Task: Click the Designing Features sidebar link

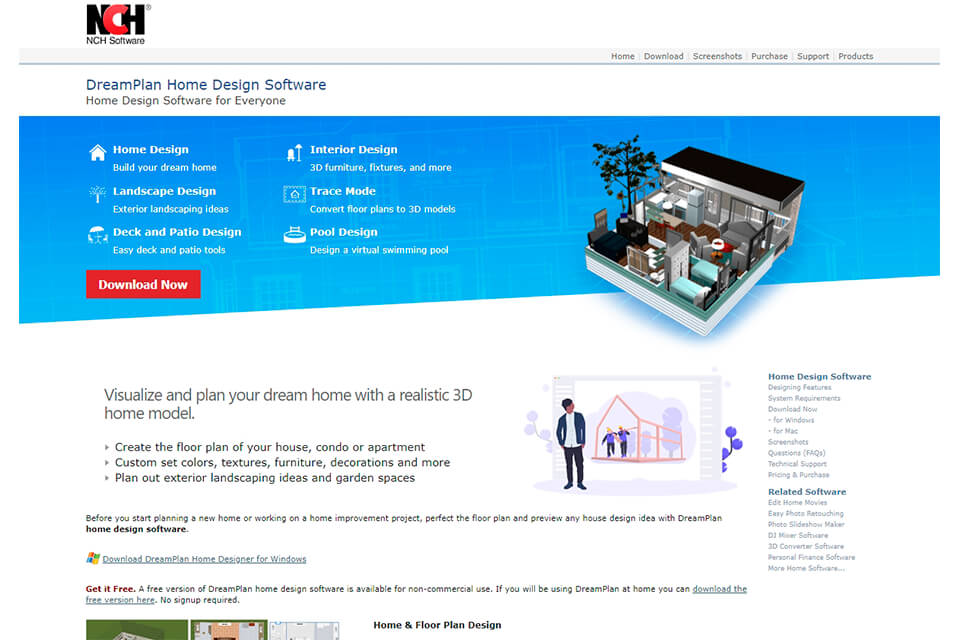Action: 799,387
